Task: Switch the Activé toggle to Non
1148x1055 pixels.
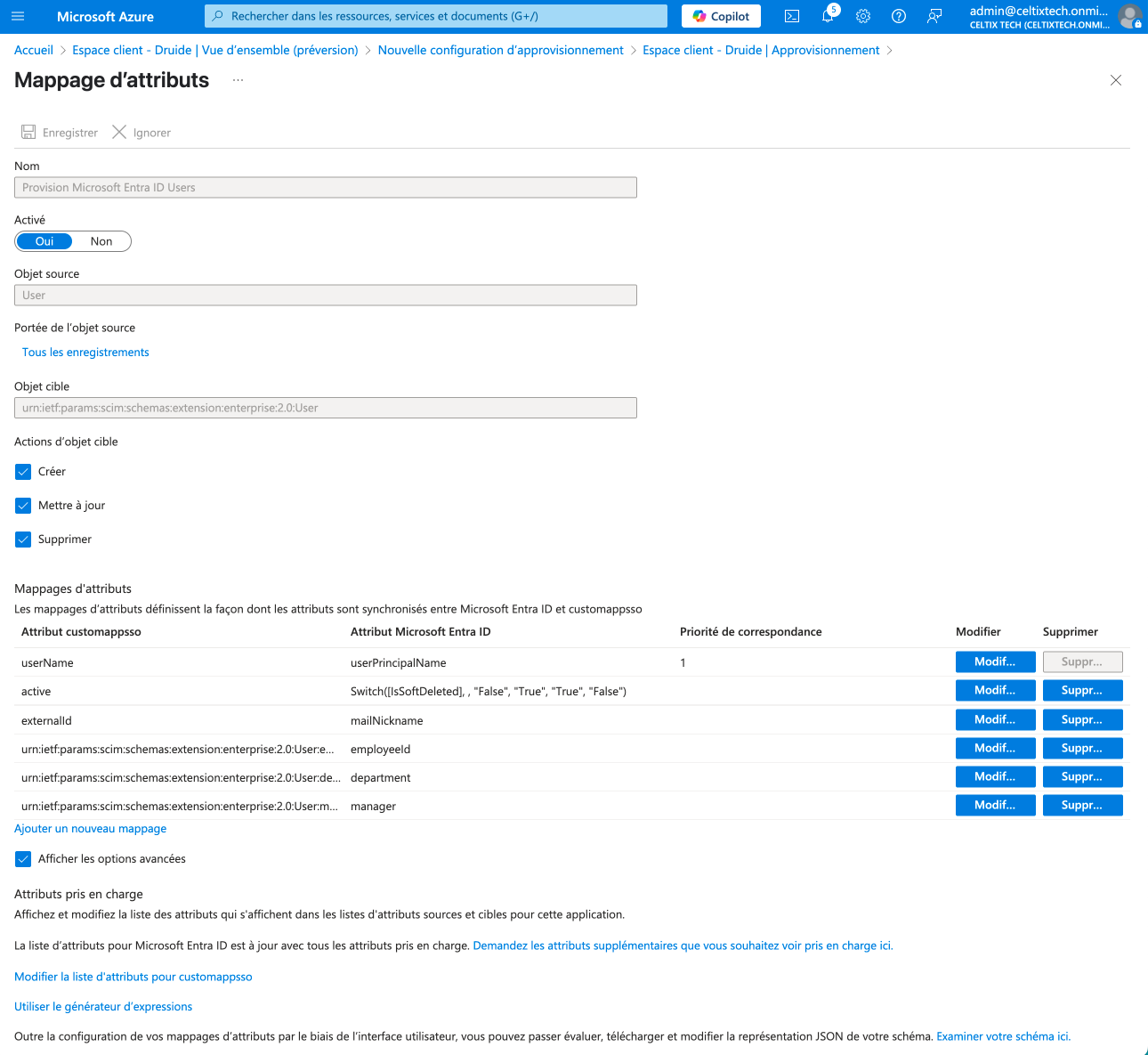Action: 101,241
